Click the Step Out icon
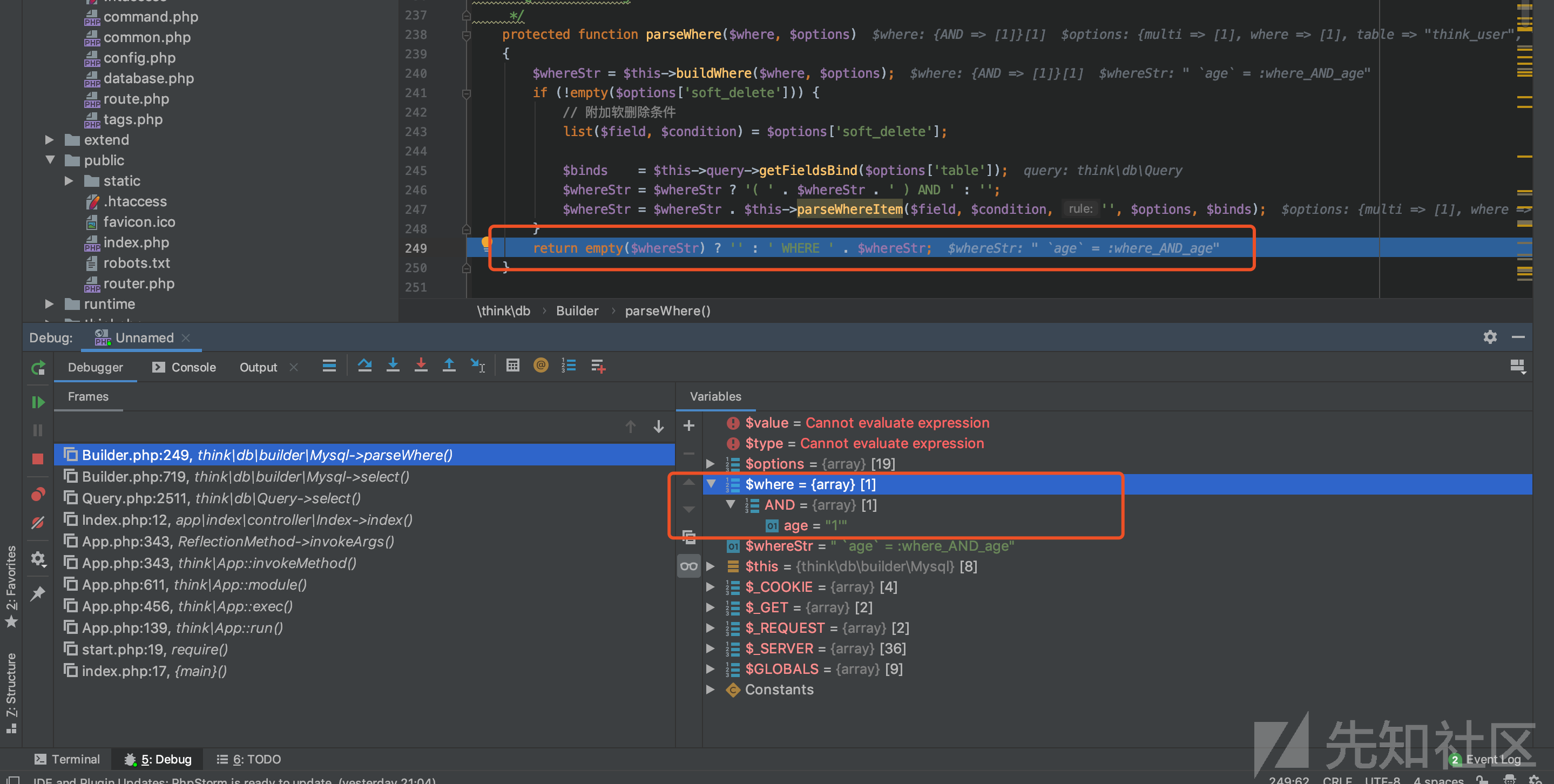1554x784 pixels. (x=449, y=366)
